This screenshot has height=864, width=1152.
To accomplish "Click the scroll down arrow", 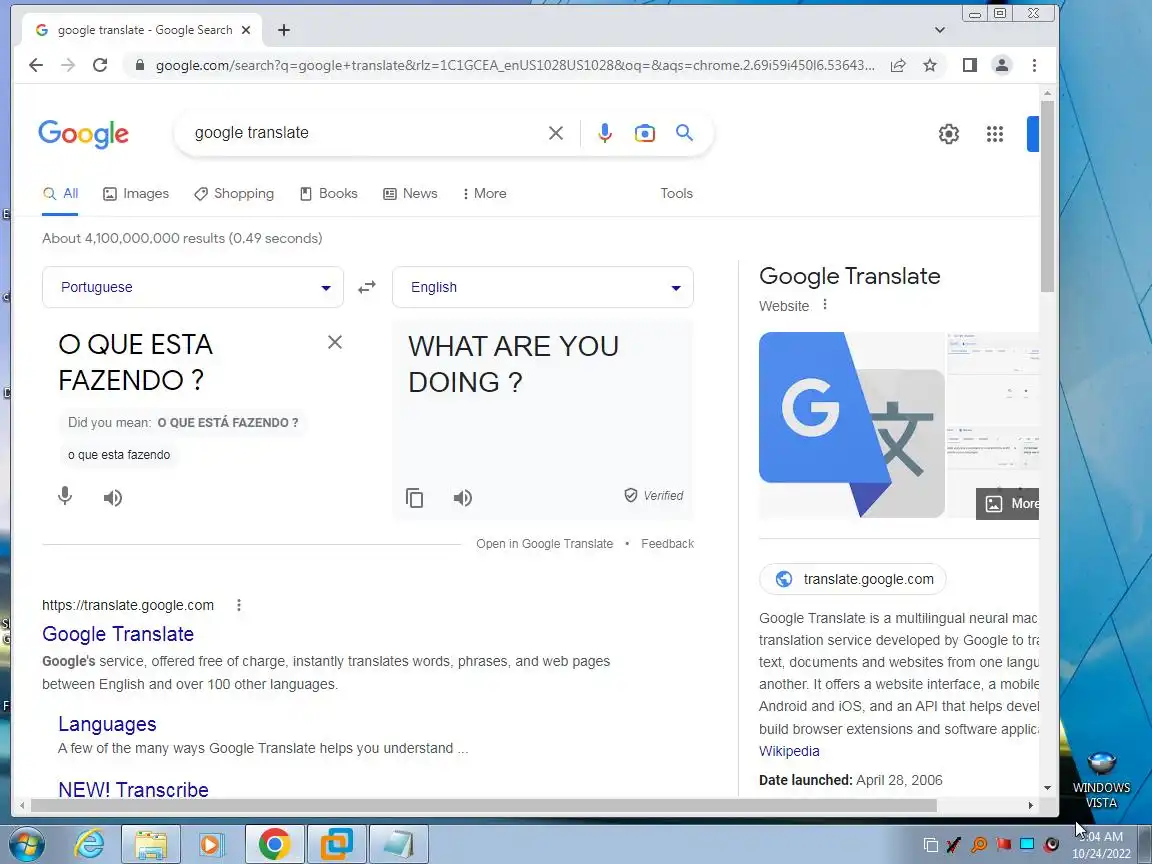I will (1048, 788).
